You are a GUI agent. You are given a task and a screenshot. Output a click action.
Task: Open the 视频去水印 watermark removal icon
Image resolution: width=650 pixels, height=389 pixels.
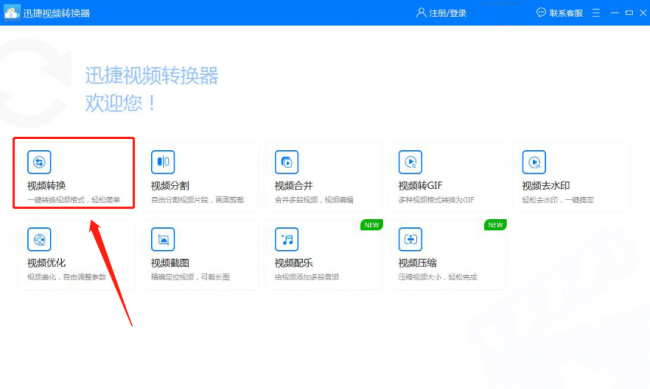534,162
